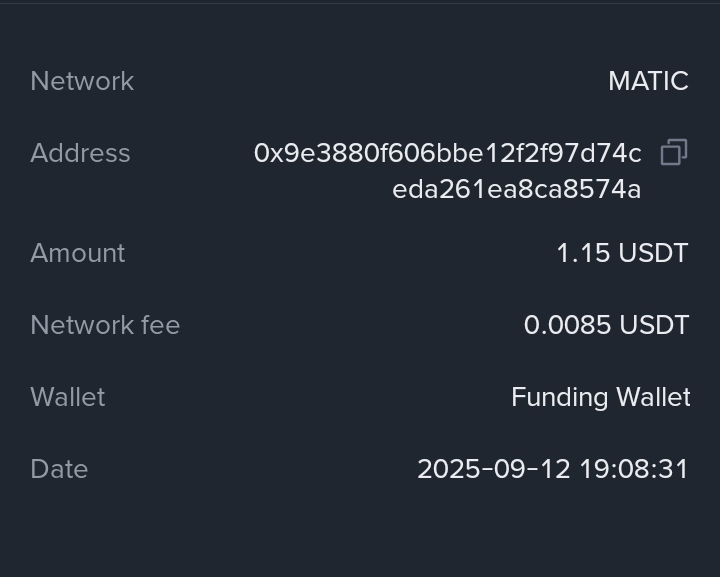Click the Date field label
Screen dimensions: 720x577
click(59, 469)
